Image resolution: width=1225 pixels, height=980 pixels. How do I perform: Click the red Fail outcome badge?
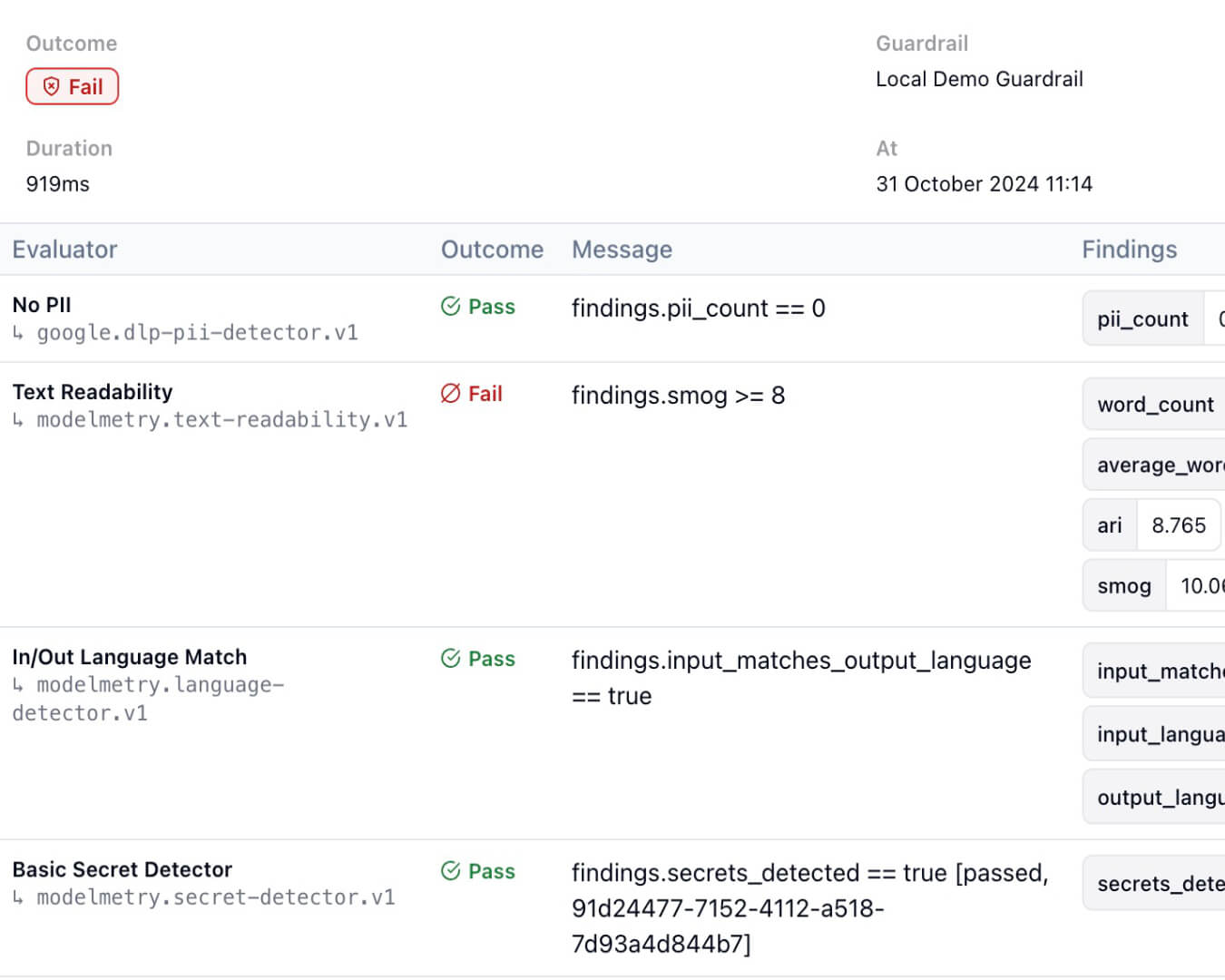click(73, 87)
